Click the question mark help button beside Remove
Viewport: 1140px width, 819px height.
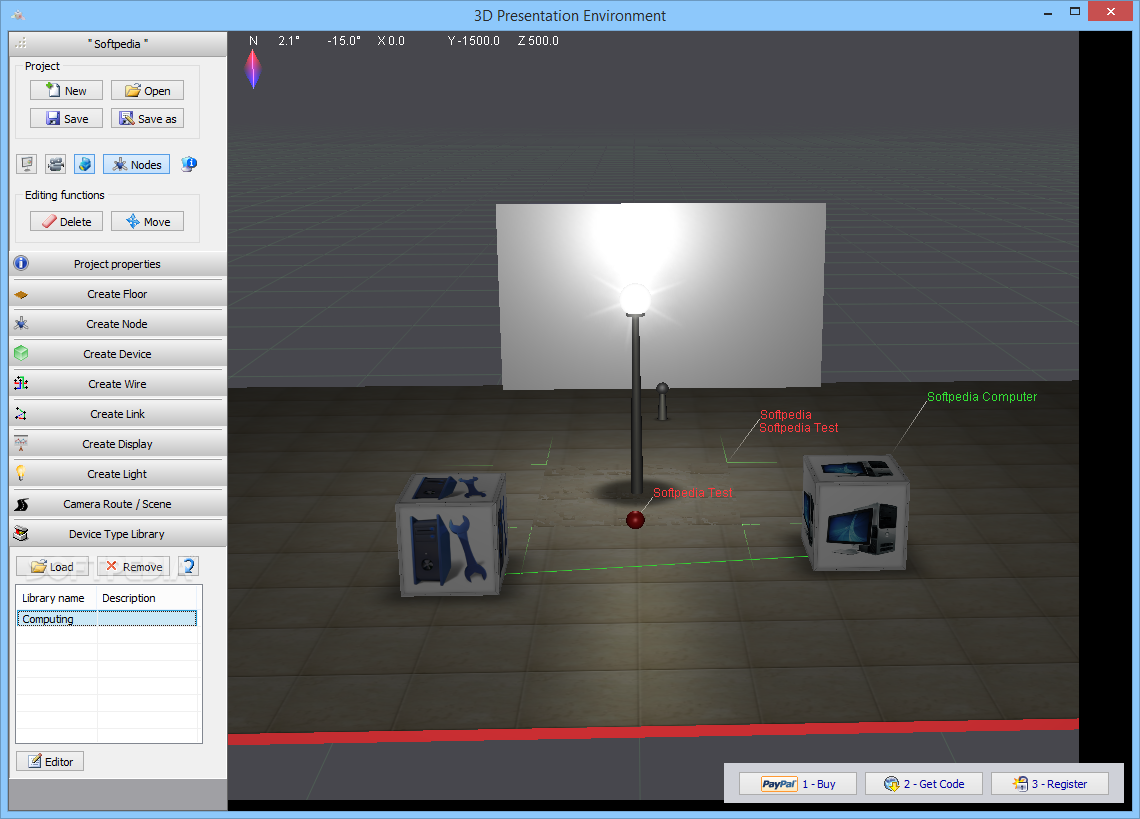tap(188, 566)
